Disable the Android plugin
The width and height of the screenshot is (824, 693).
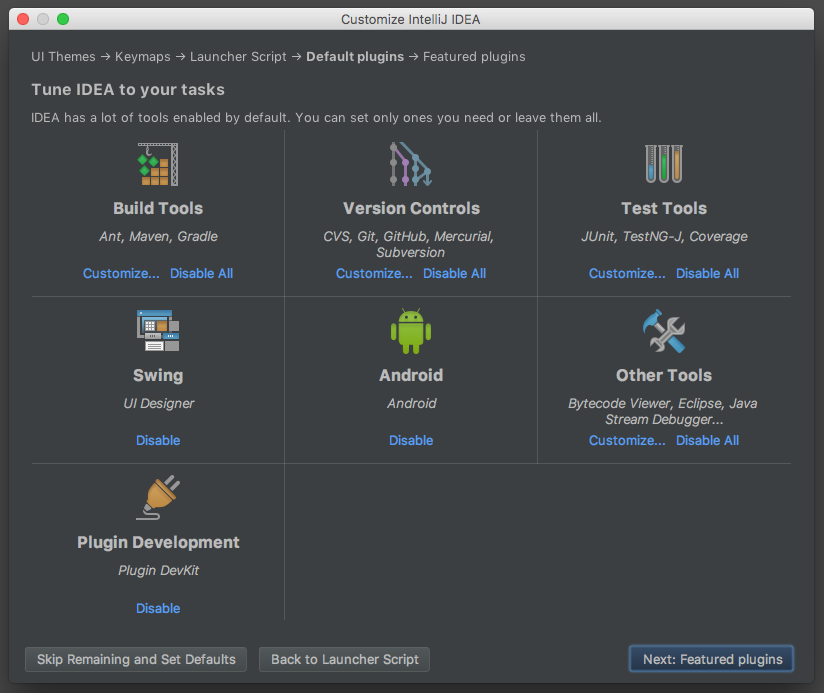(x=411, y=440)
